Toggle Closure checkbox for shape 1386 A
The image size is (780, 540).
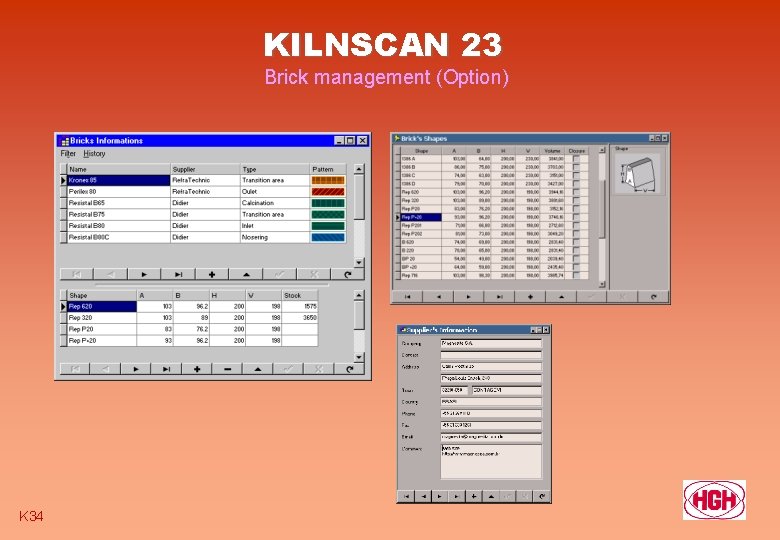[576, 159]
